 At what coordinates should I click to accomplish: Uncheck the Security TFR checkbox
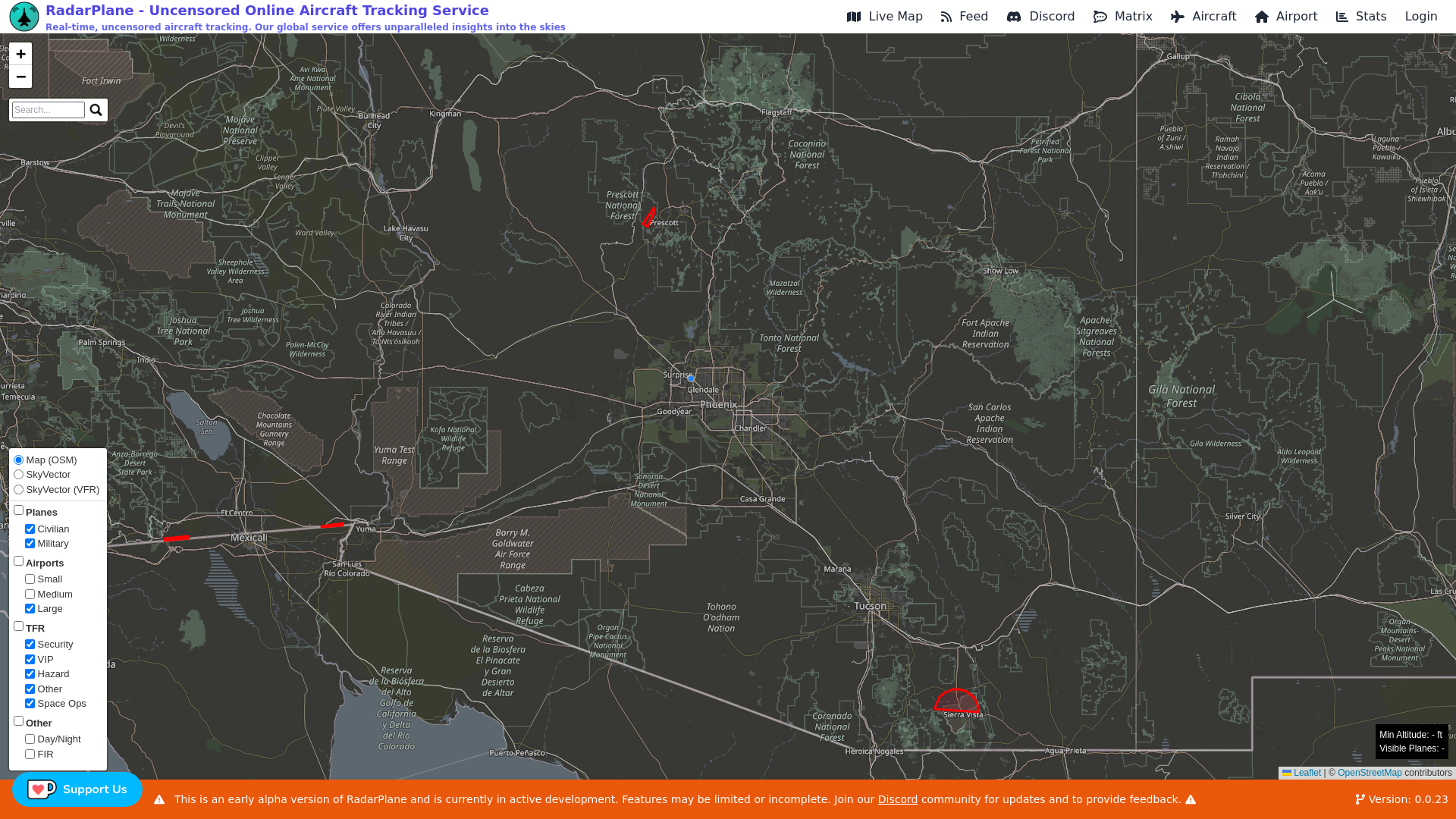point(30,645)
